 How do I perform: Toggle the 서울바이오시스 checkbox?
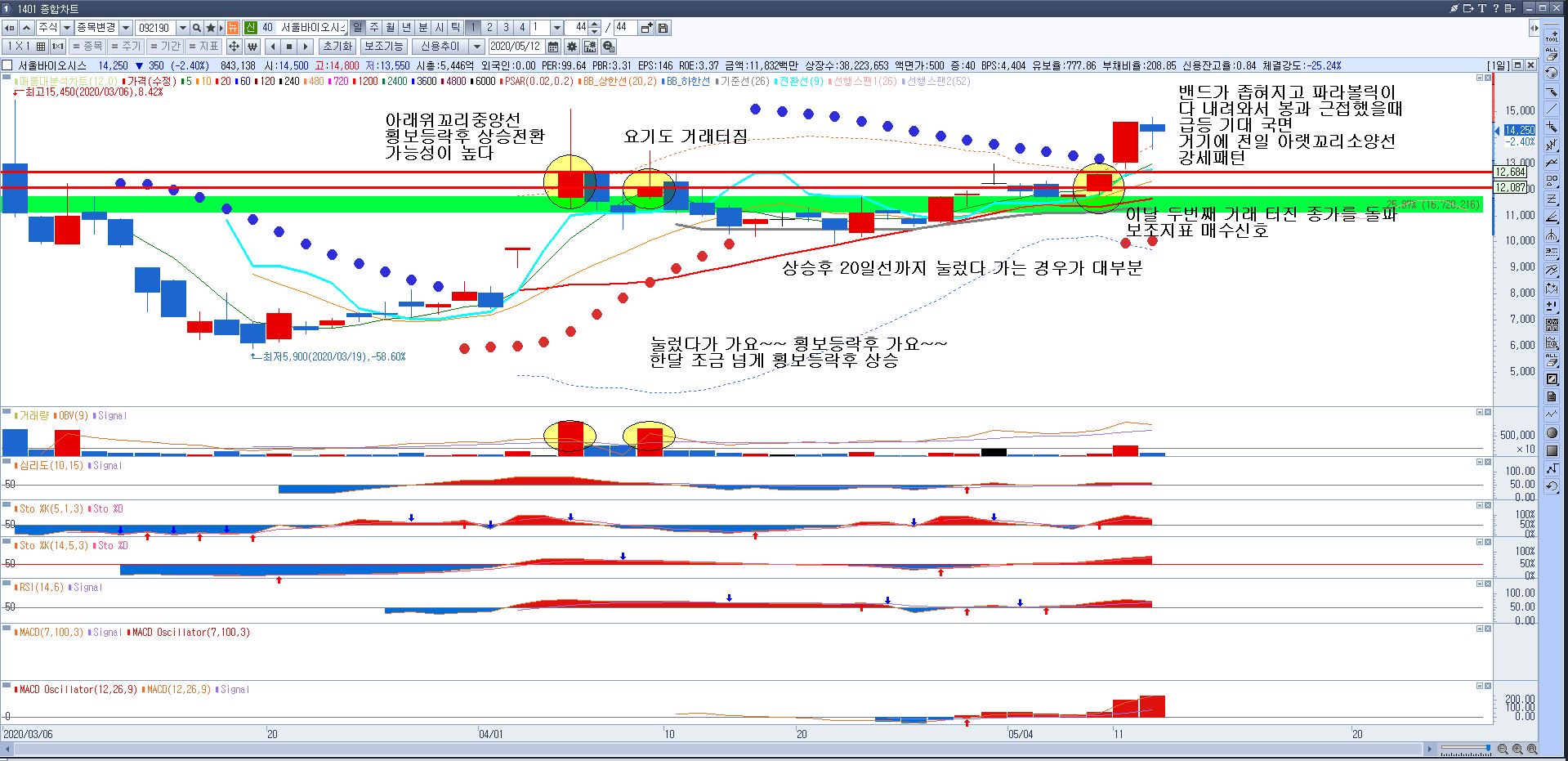point(8,65)
